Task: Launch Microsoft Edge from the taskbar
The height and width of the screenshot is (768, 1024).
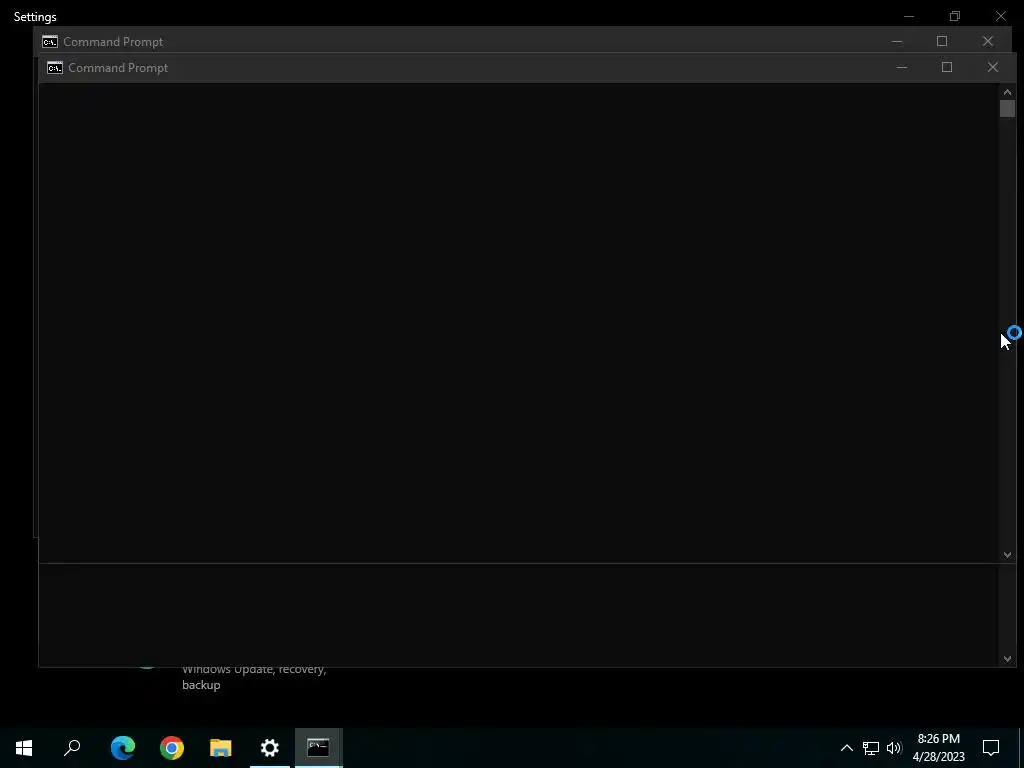Action: (x=123, y=748)
